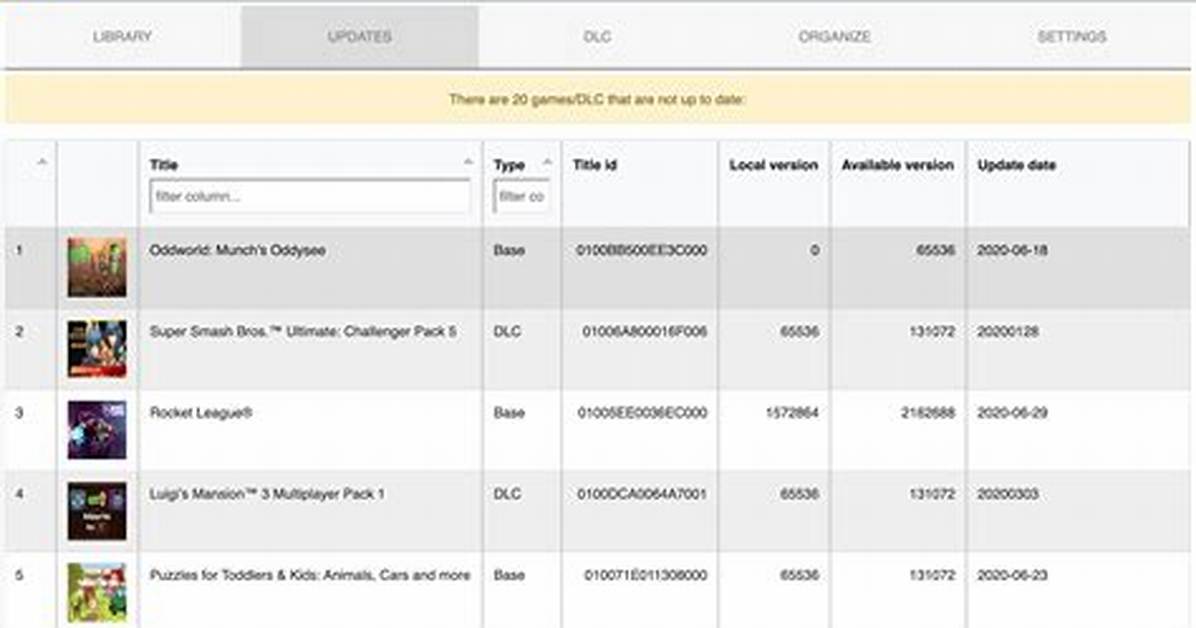Screen dimensions: 1196x628
Task: Open the LIBRARY tab
Action: [x=122, y=37]
